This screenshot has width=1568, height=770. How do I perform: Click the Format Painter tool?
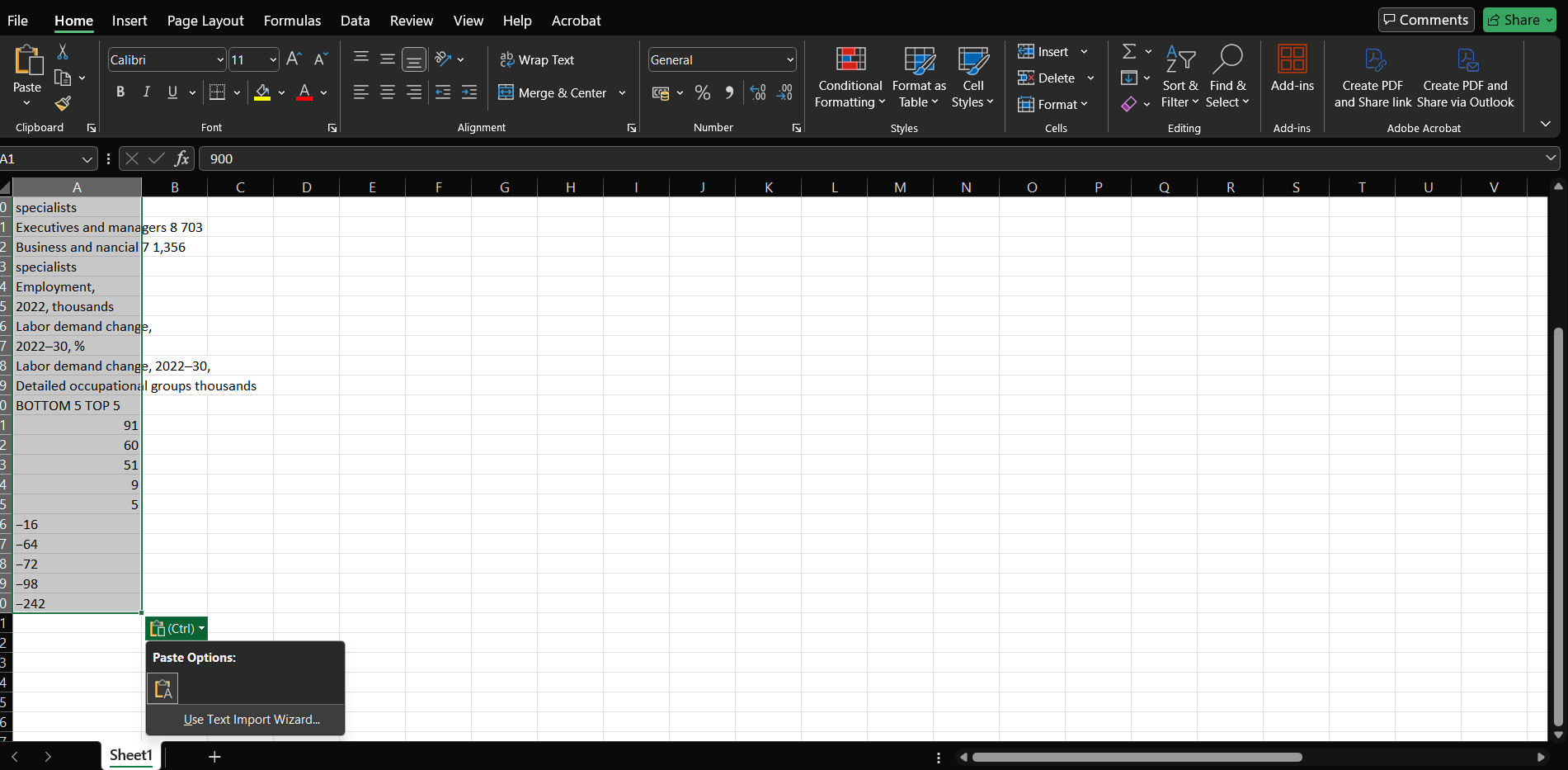tap(62, 104)
